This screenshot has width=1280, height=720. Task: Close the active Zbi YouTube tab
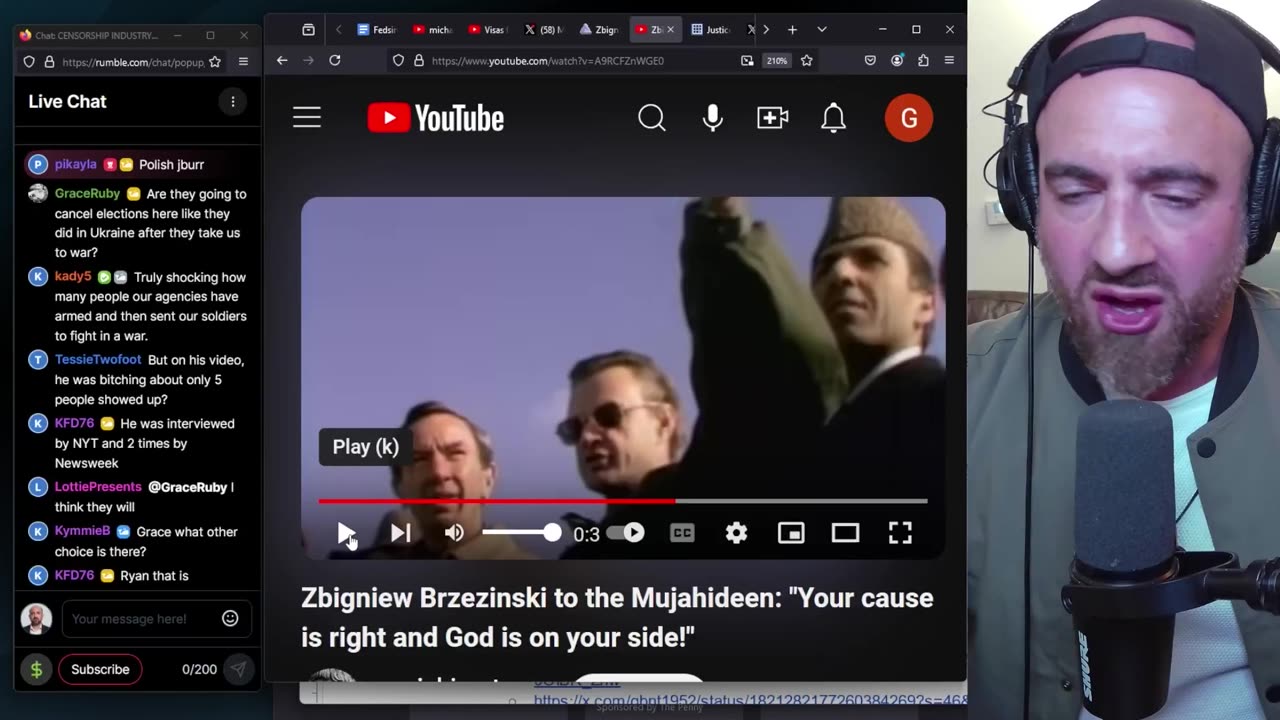(670, 30)
